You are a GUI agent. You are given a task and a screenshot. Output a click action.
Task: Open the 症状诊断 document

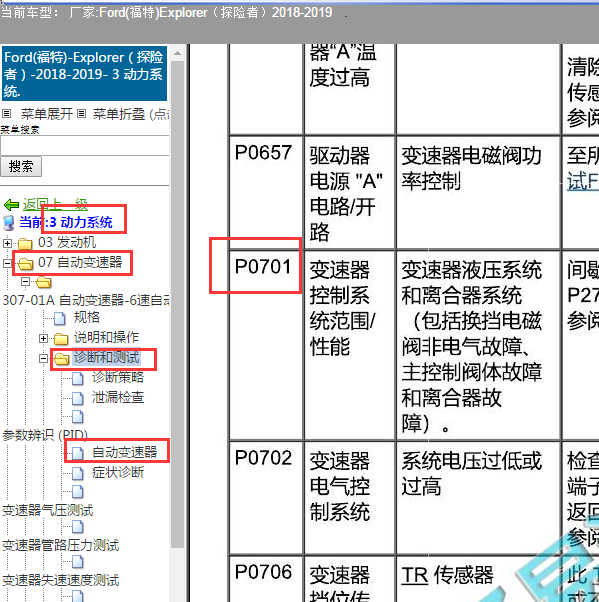tap(118, 473)
